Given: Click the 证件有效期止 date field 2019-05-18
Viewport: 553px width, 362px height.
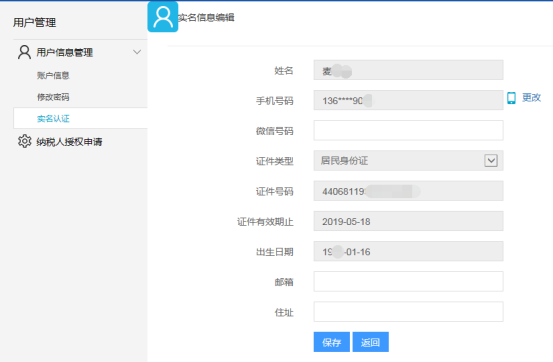Looking at the screenshot, I should pyautogui.click(x=408, y=221).
